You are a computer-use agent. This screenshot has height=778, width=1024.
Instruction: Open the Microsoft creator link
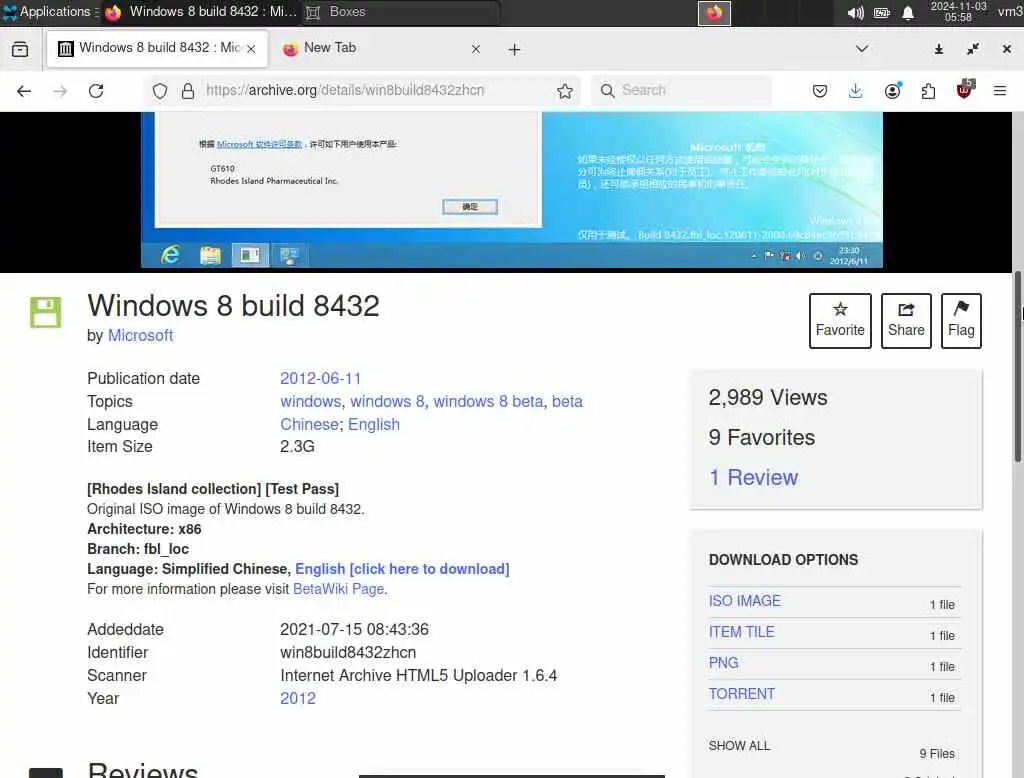140,336
